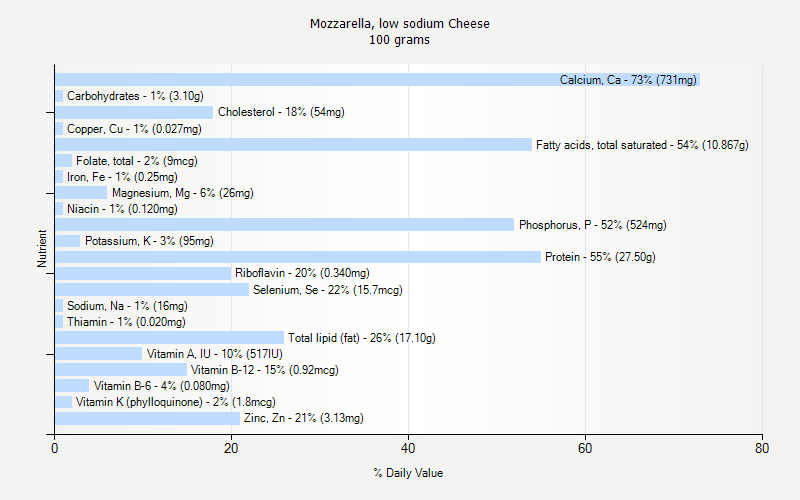800x500 pixels.
Task: Select the Potassium, K 3% label
Action: point(149,241)
